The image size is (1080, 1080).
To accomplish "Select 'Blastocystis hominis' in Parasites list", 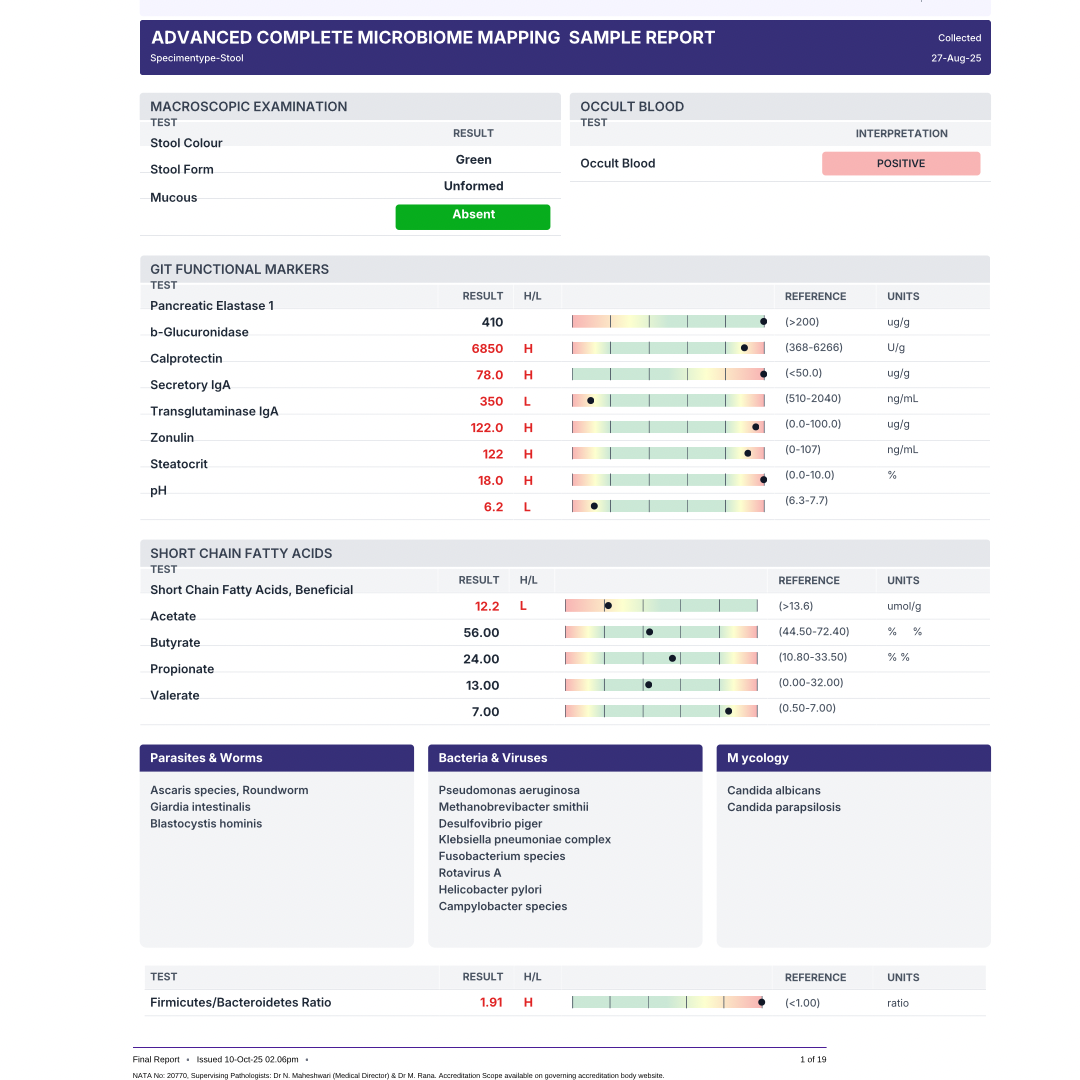I will pos(206,823).
